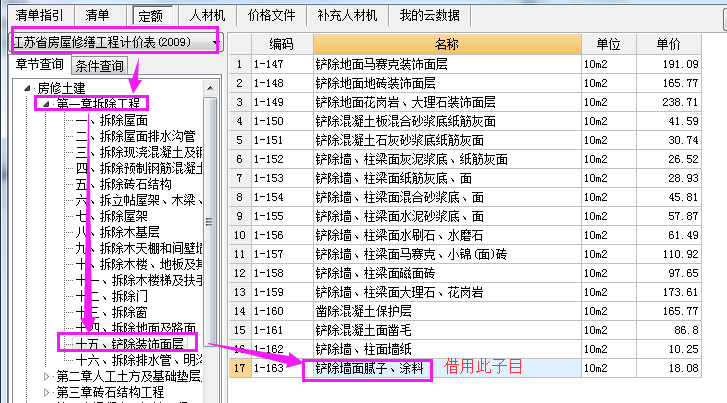The width and height of the screenshot is (727, 403).
Task: Select tree item 十三、拆除窗
Action: click(x=112, y=312)
